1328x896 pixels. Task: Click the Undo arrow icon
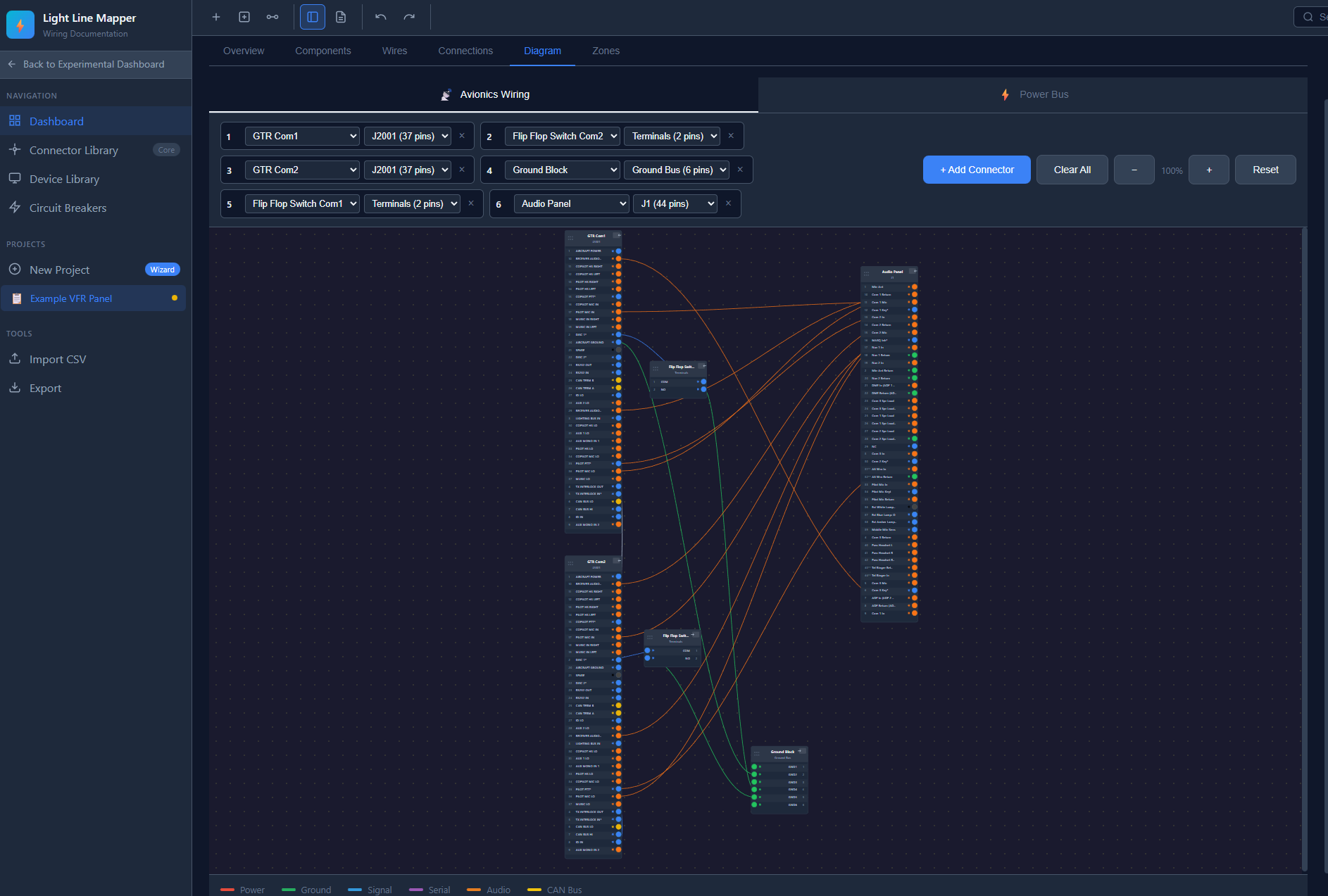[380, 16]
